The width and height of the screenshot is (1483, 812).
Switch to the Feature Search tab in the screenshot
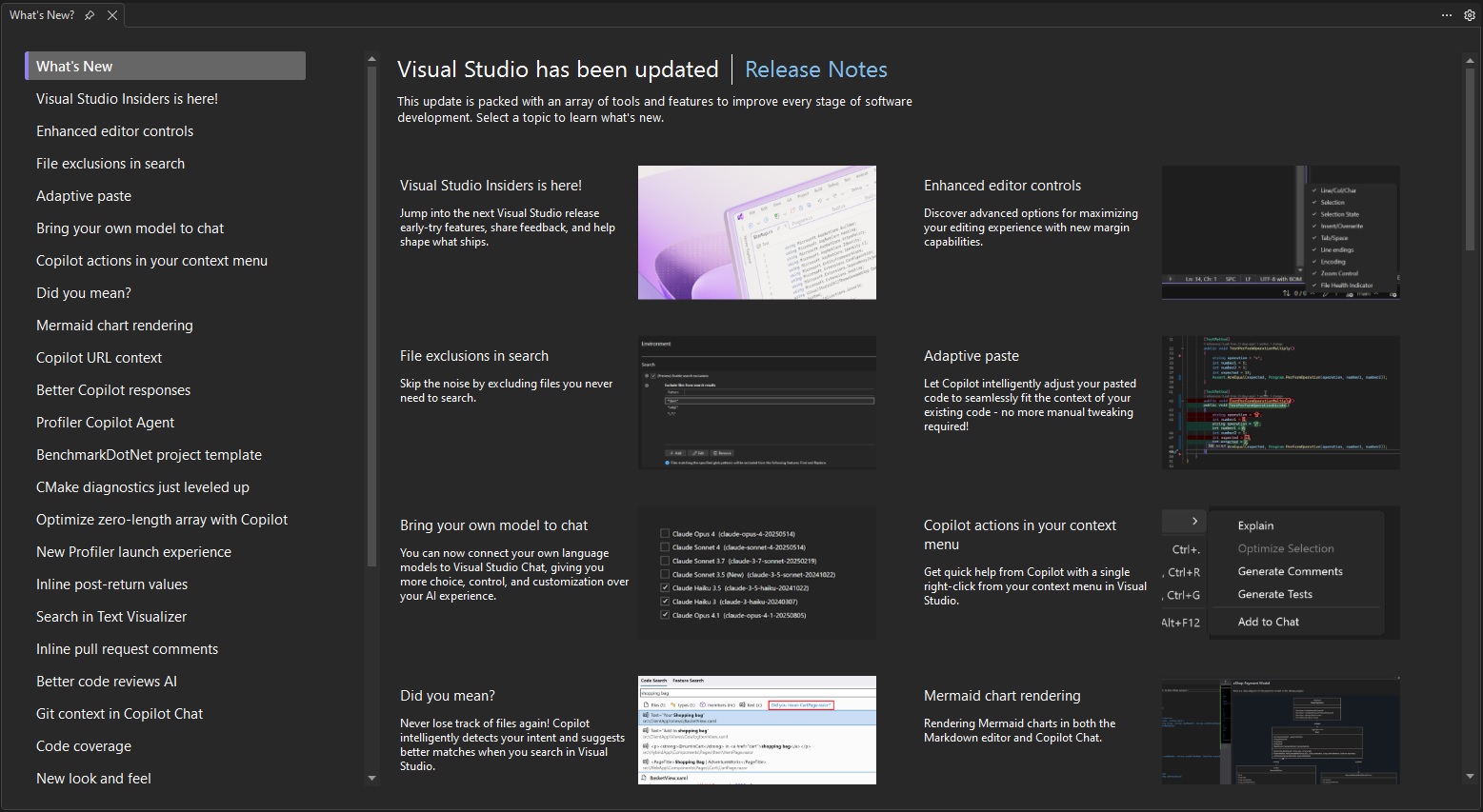pos(688,681)
